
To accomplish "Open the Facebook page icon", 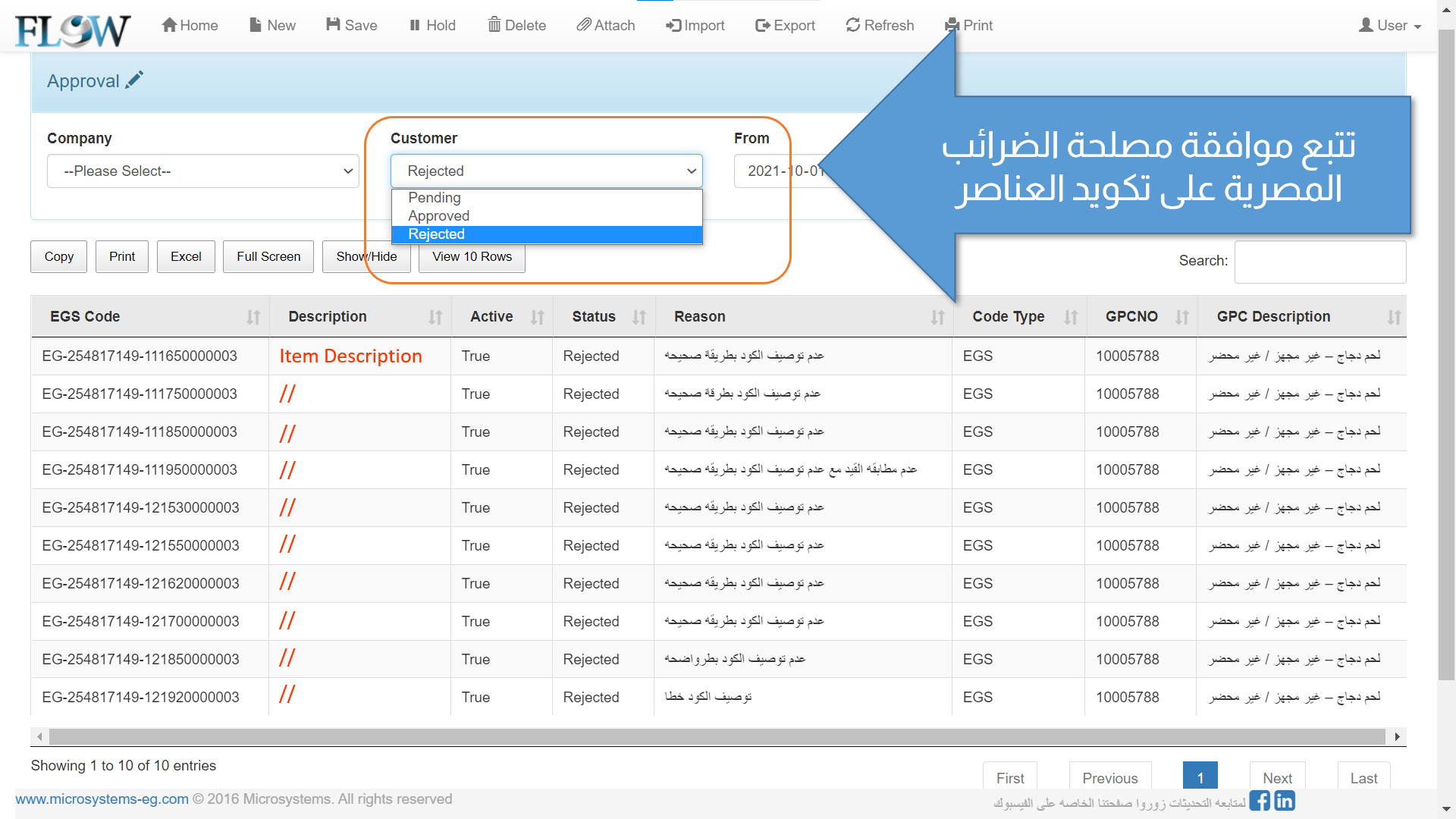I will pos(1260,800).
